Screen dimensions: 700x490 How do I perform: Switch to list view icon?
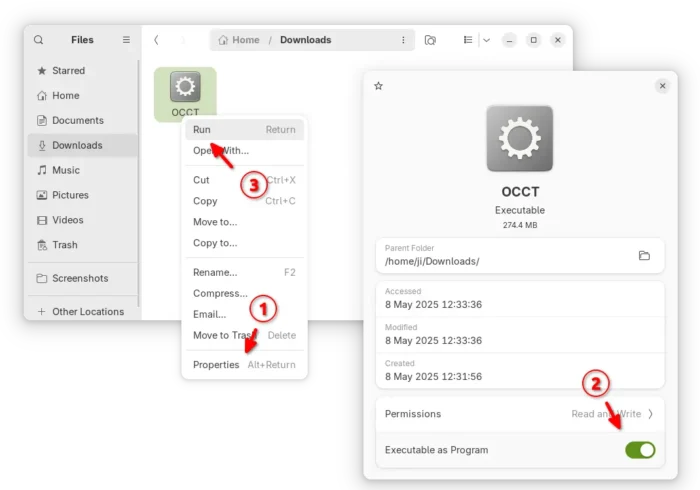(467, 40)
